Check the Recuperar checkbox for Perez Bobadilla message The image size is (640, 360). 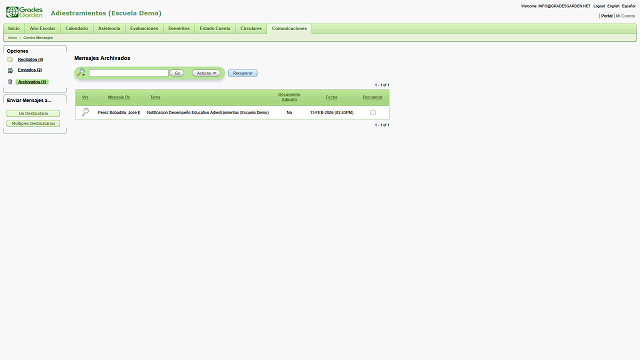[x=373, y=113]
